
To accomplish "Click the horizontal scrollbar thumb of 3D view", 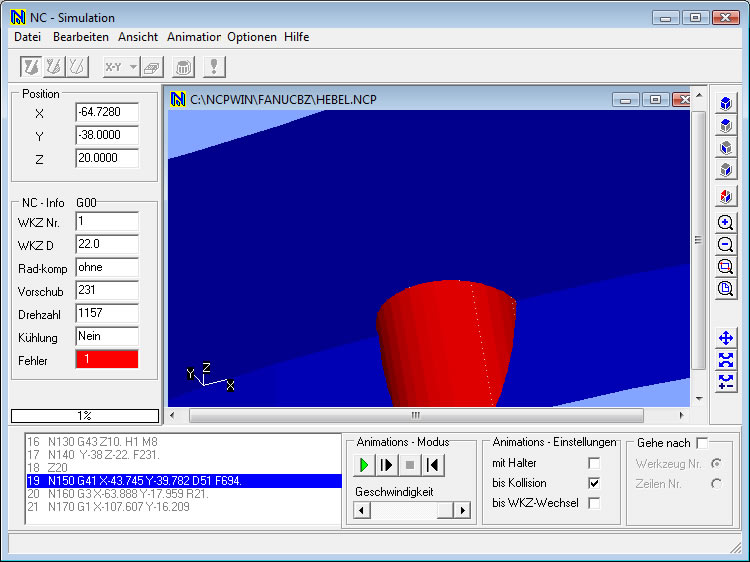I will coord(416,415).
